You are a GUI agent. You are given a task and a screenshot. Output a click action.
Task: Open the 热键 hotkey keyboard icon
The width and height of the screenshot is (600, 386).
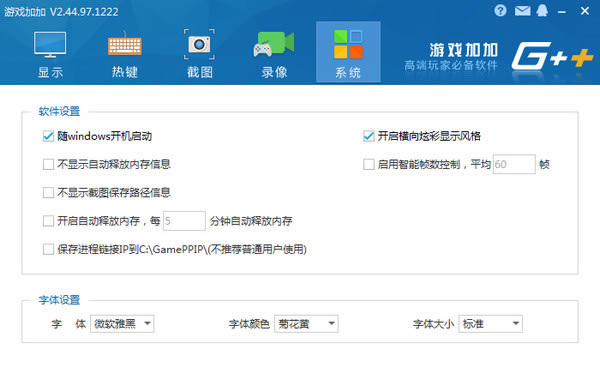125,45
